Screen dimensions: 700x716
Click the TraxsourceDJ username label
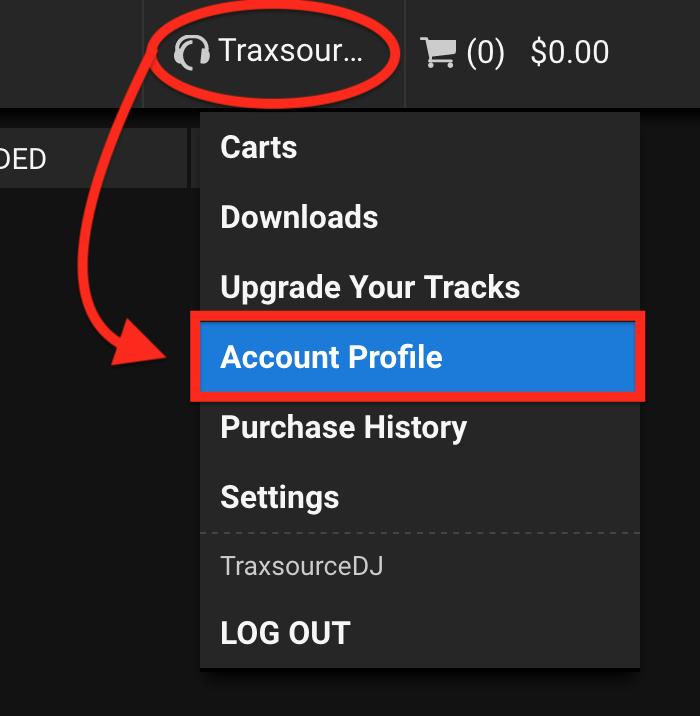click(301, 567)
